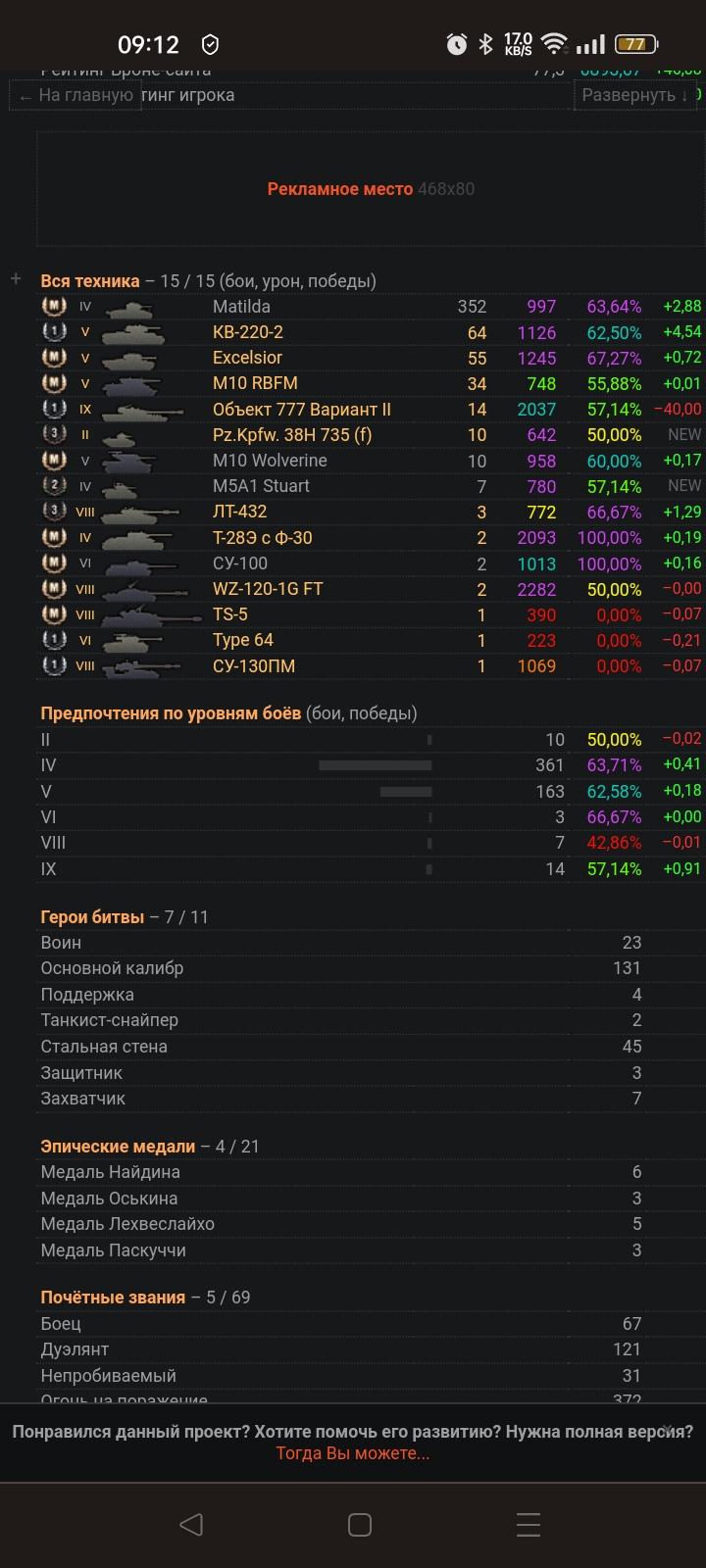Viewport: 706px width, 1568px height.
Task: Tap the WZ-120-1G FT tank name
Action: [268, 589]
